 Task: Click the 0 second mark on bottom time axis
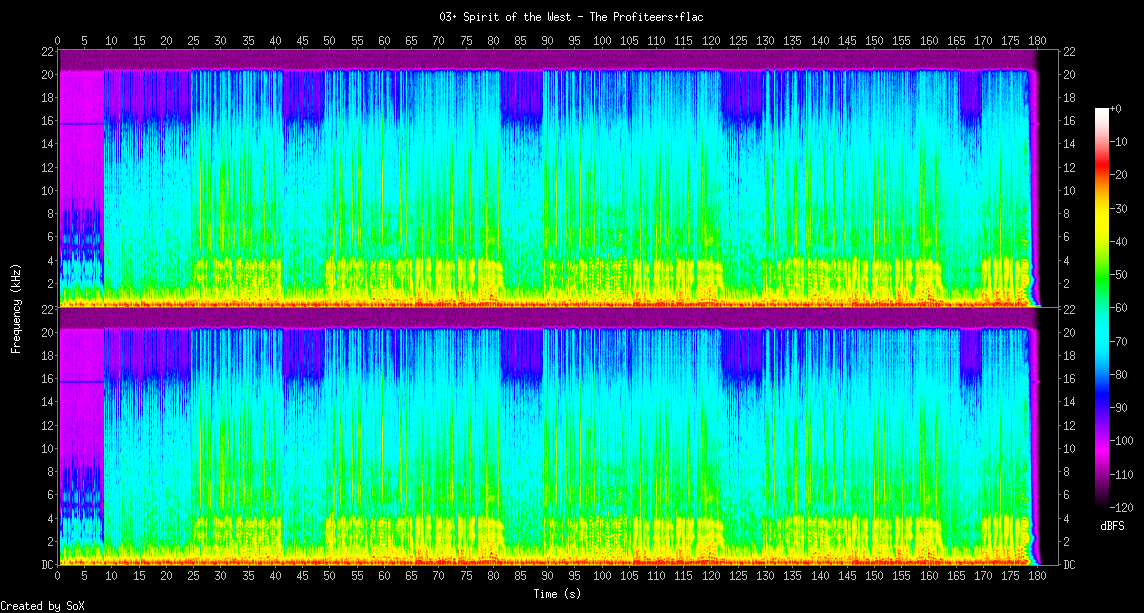point(58,578)
